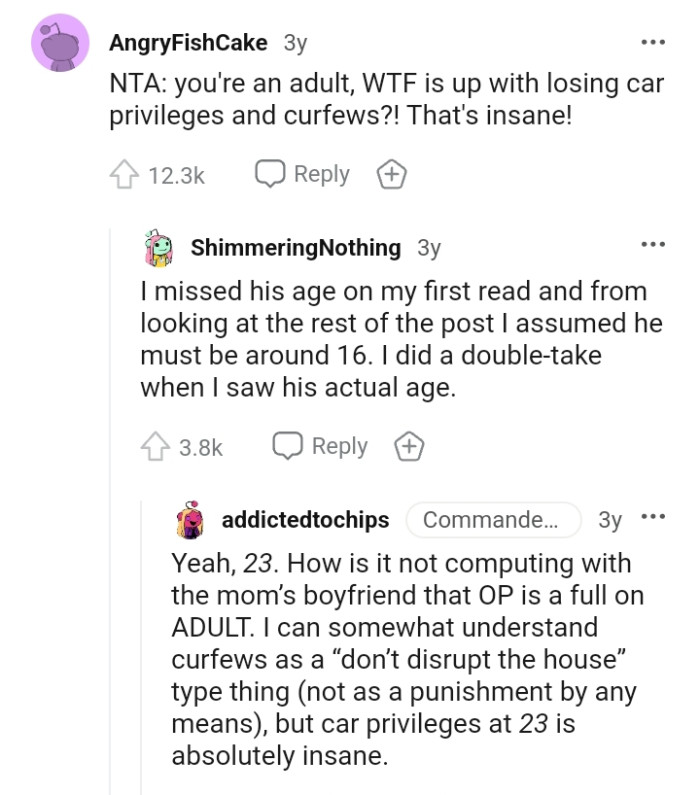Click the speech bubble icon under AngryFishCake's comment

pos(270,174)
